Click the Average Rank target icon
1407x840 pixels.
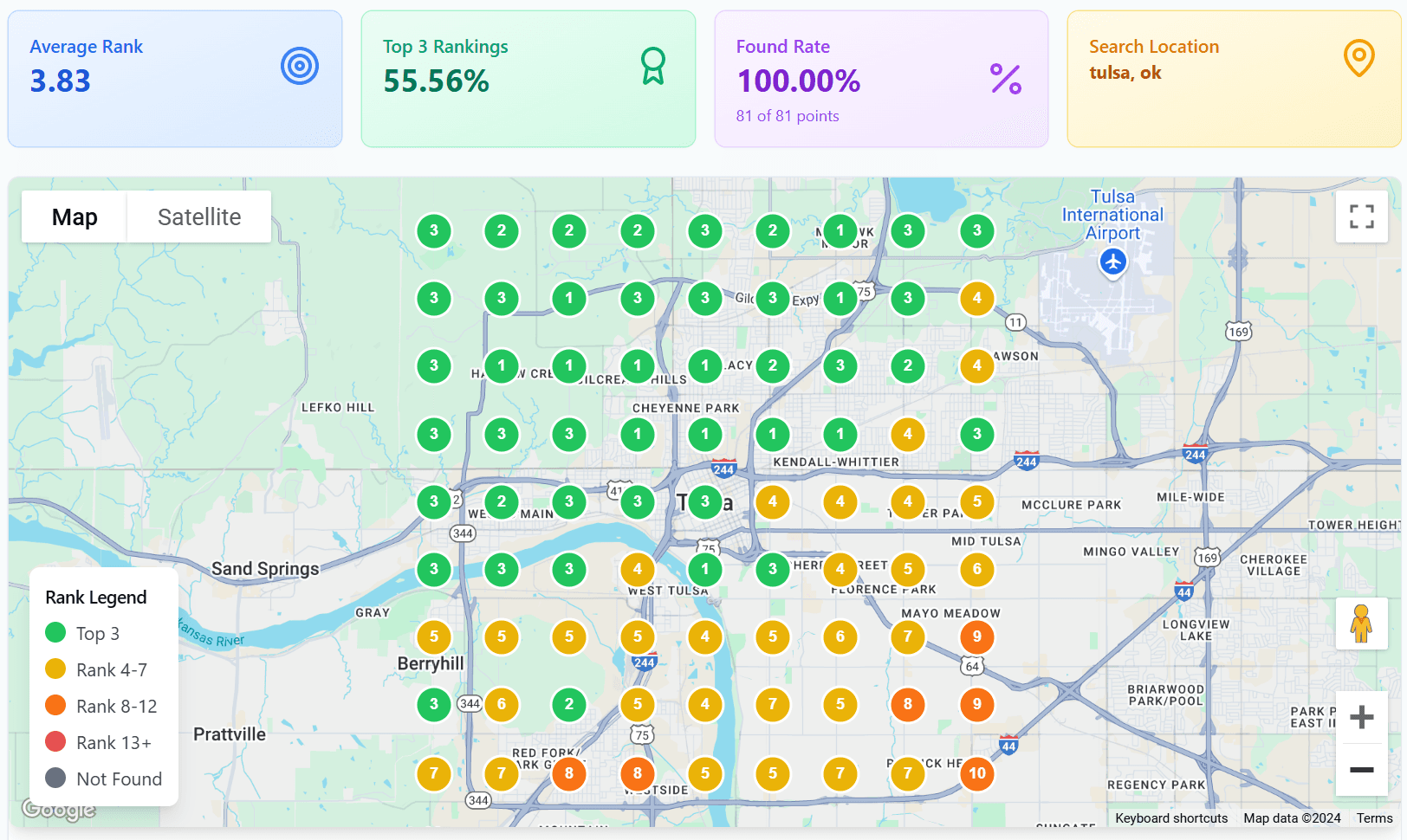coord(300,66)
